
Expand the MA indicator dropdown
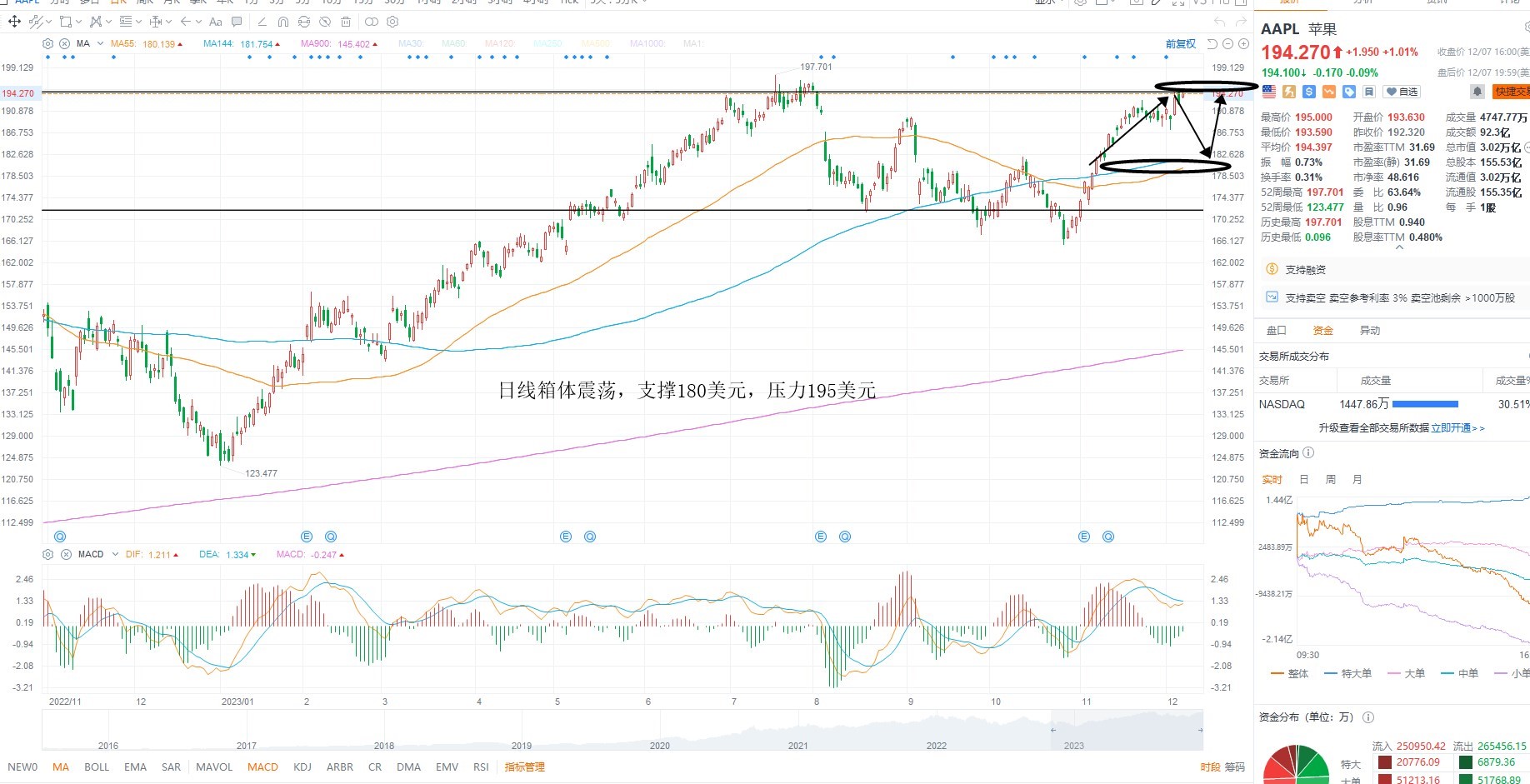[100, 43]
